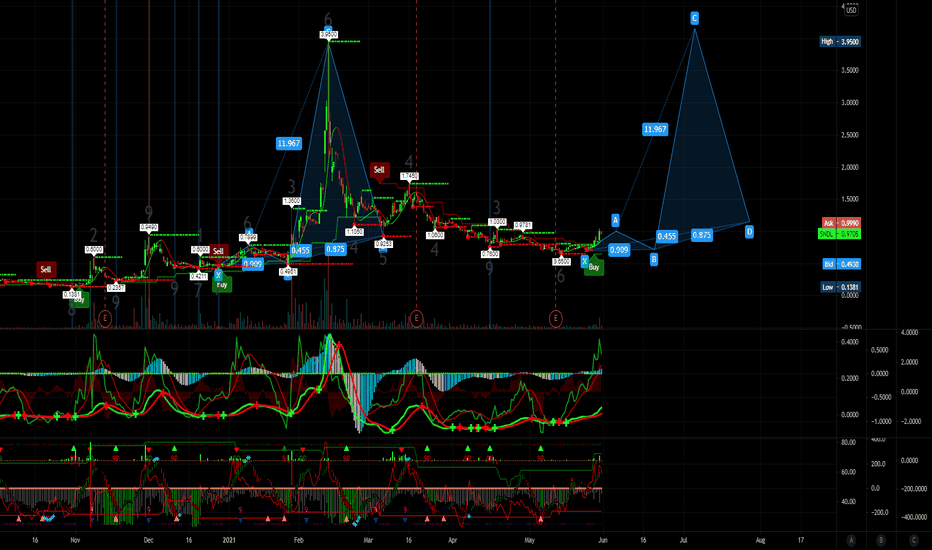Select point B of projected XABCD pattern
The image size is (932, 550).
point(654,259)
